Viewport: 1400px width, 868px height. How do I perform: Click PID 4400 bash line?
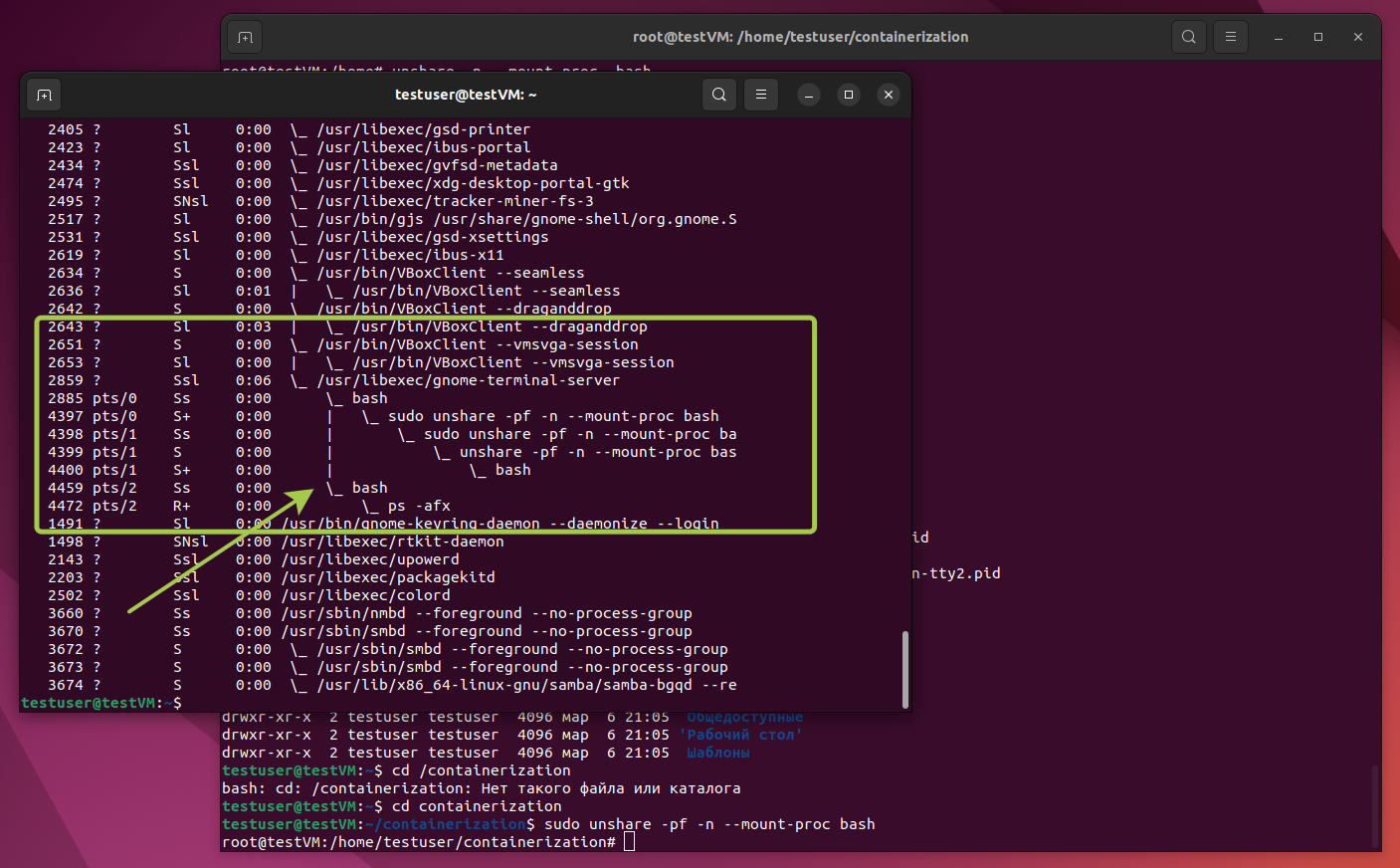289,470
